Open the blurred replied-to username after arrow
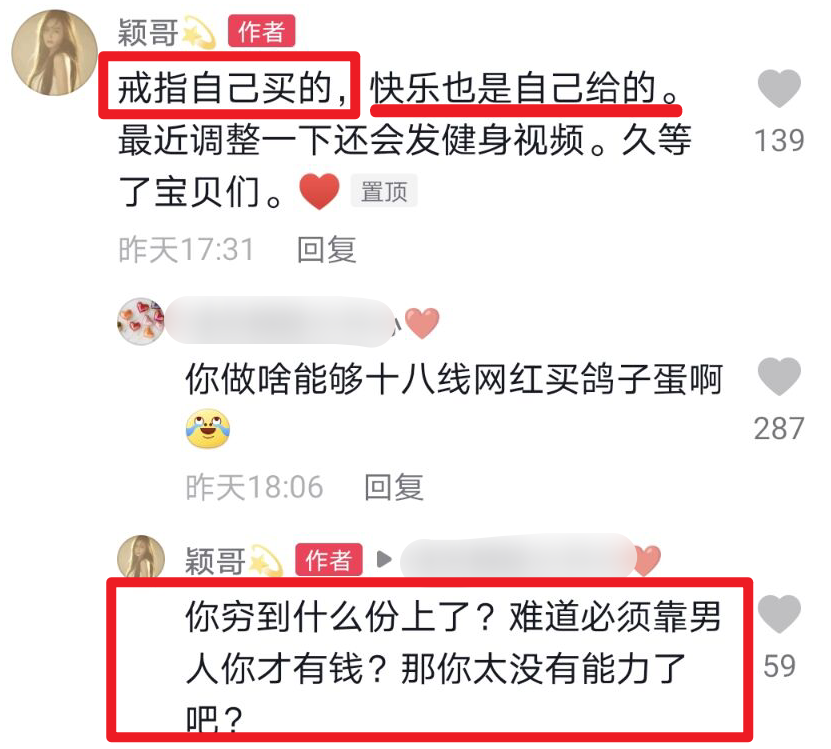This screenshot has width=831, height=749. coord(518,557)
